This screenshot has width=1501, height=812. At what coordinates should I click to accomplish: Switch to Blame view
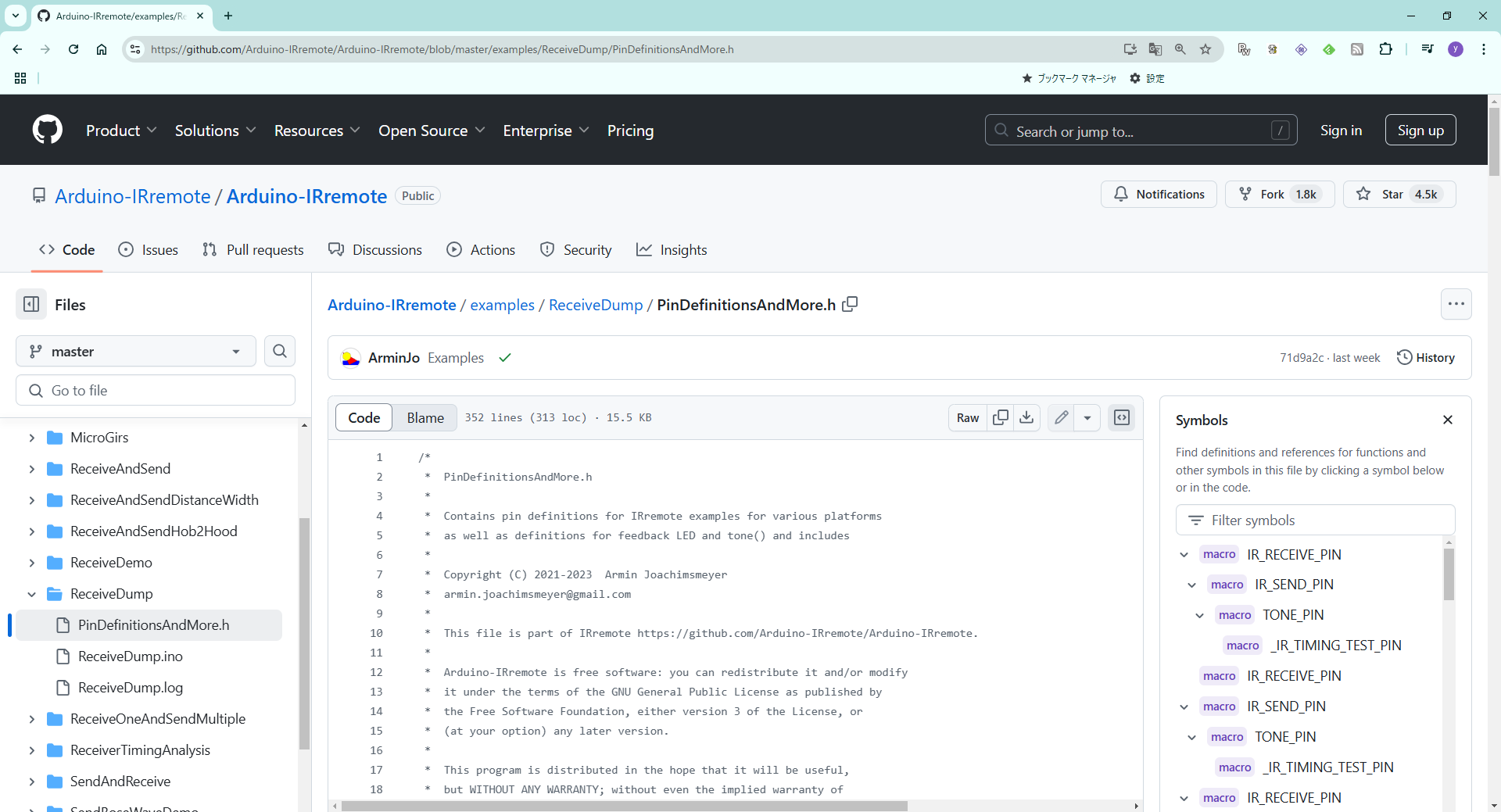(425, 417)
